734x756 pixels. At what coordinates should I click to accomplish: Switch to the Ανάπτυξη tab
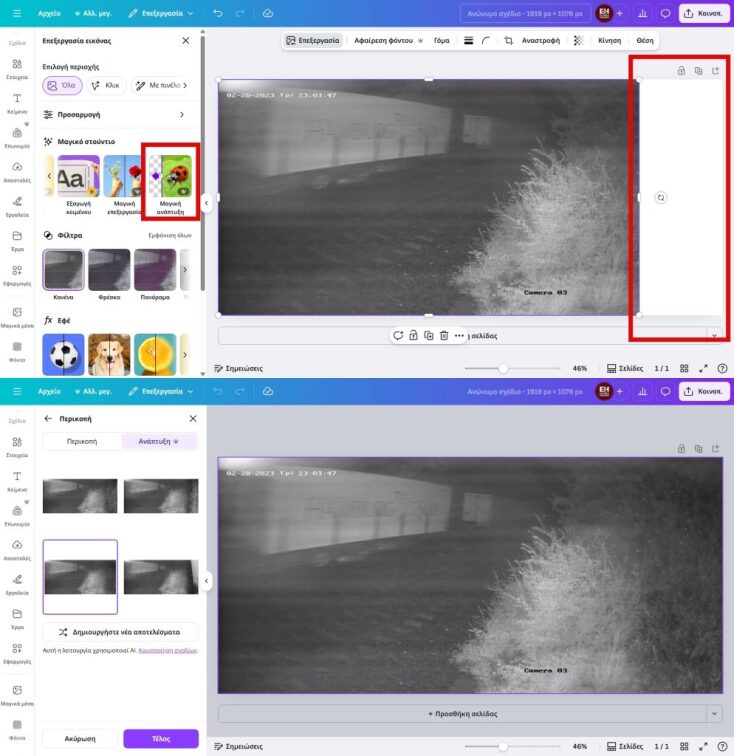[x=159, y=441]
